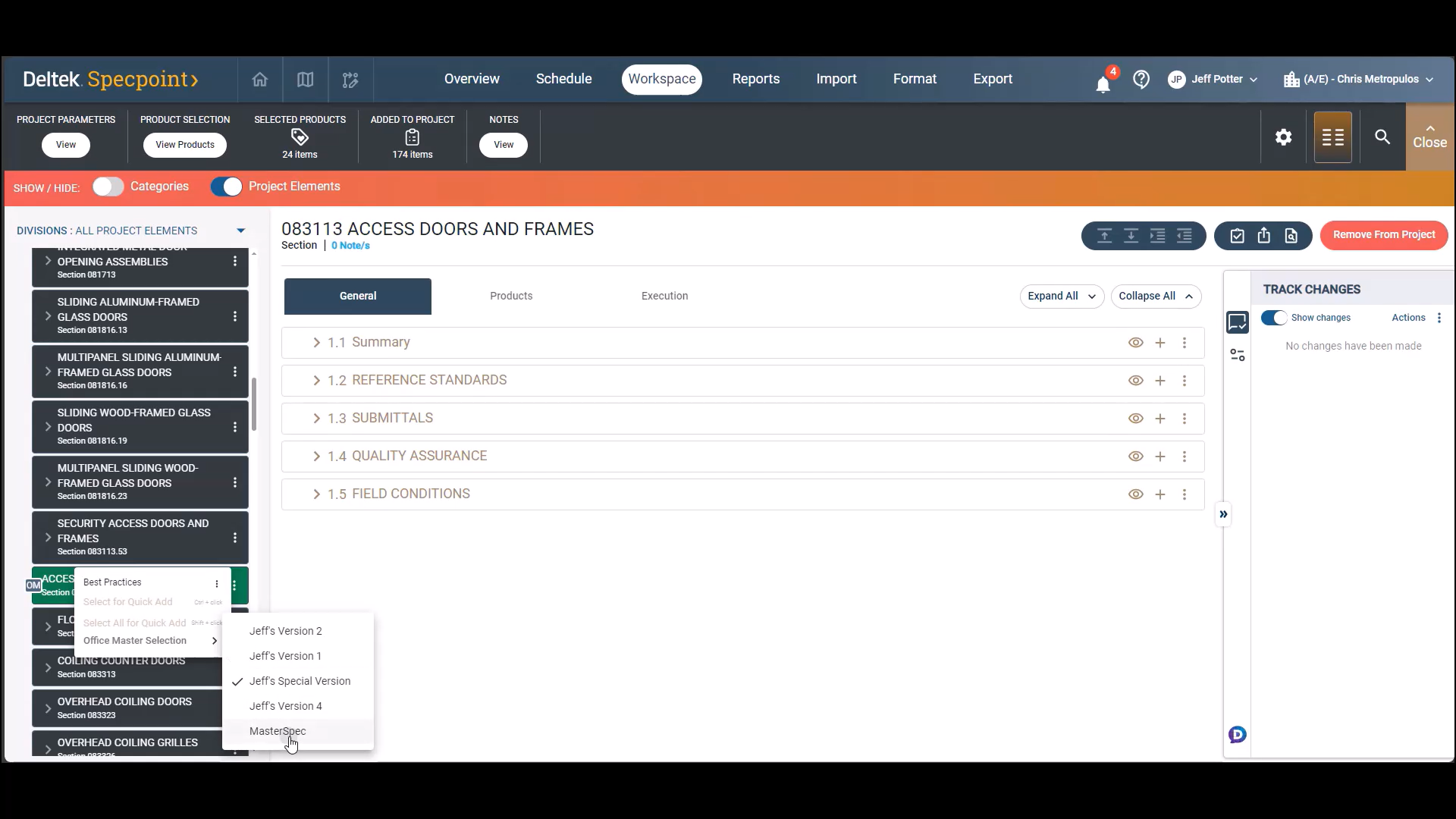Toggle the Categories switch
The width and height of the screenshot is (1456, 819).
pos(108,187)
